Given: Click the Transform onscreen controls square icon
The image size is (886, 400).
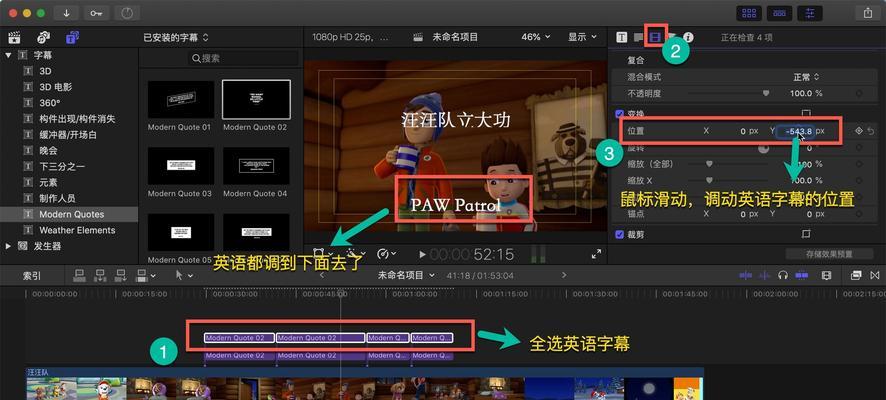Looking at the screenshot, I should 806,114.
